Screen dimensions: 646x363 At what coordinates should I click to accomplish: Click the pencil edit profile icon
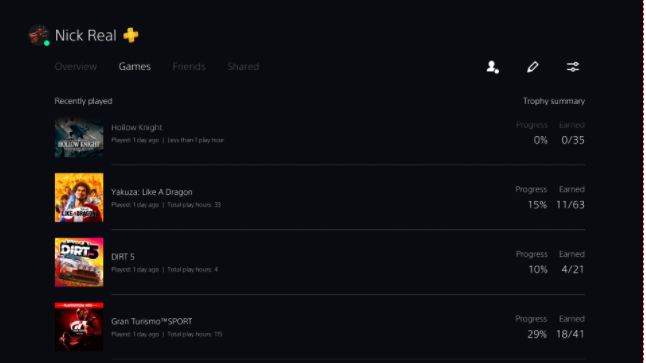coord(533,67)
